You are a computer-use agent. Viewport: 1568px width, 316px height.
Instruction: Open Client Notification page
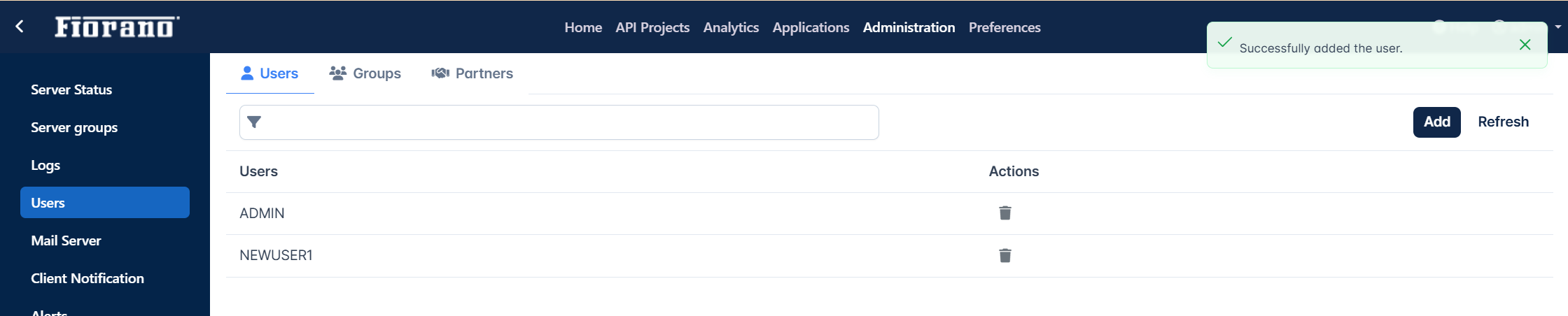pyautogui.click(x=87, y=278)
